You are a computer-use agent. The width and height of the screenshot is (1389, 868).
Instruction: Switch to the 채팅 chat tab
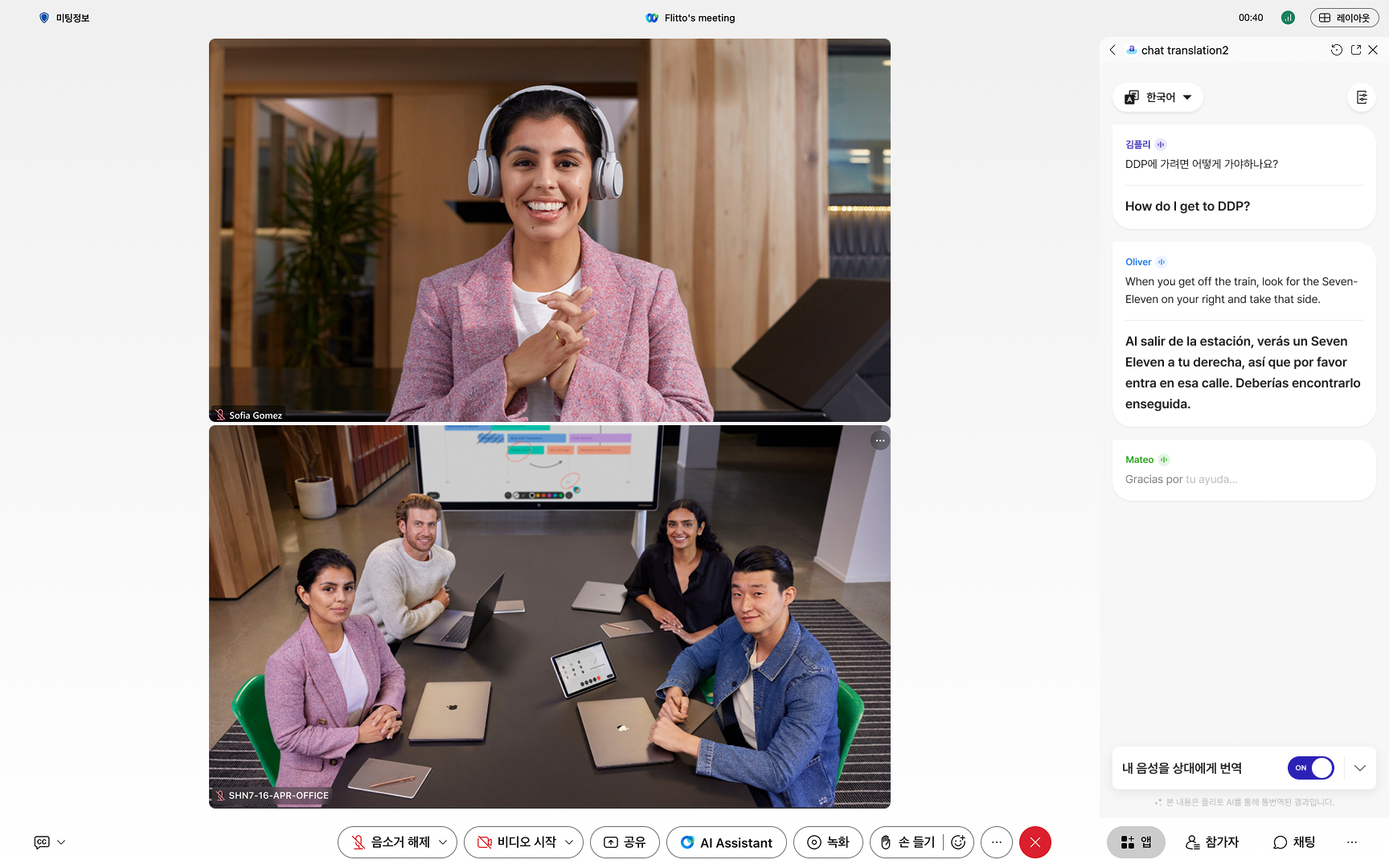point(1294,842)
